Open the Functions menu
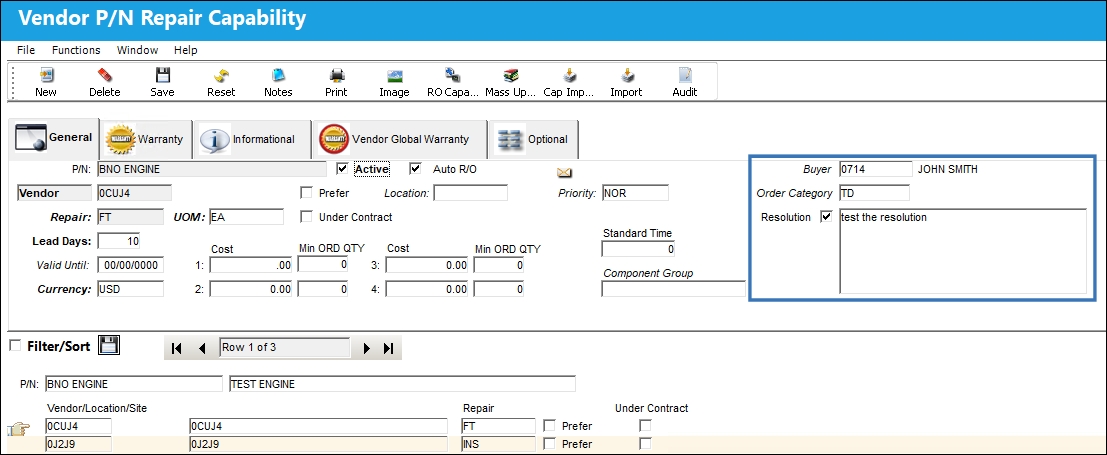This screenshot has width=1107, height=455. [76, 50]
